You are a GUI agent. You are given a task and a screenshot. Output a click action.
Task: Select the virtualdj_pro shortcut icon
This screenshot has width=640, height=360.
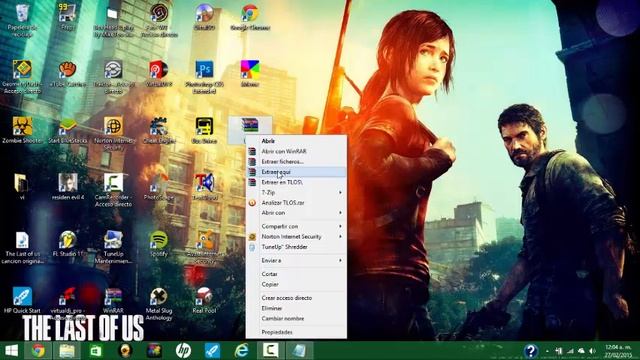tap(68, 303)
